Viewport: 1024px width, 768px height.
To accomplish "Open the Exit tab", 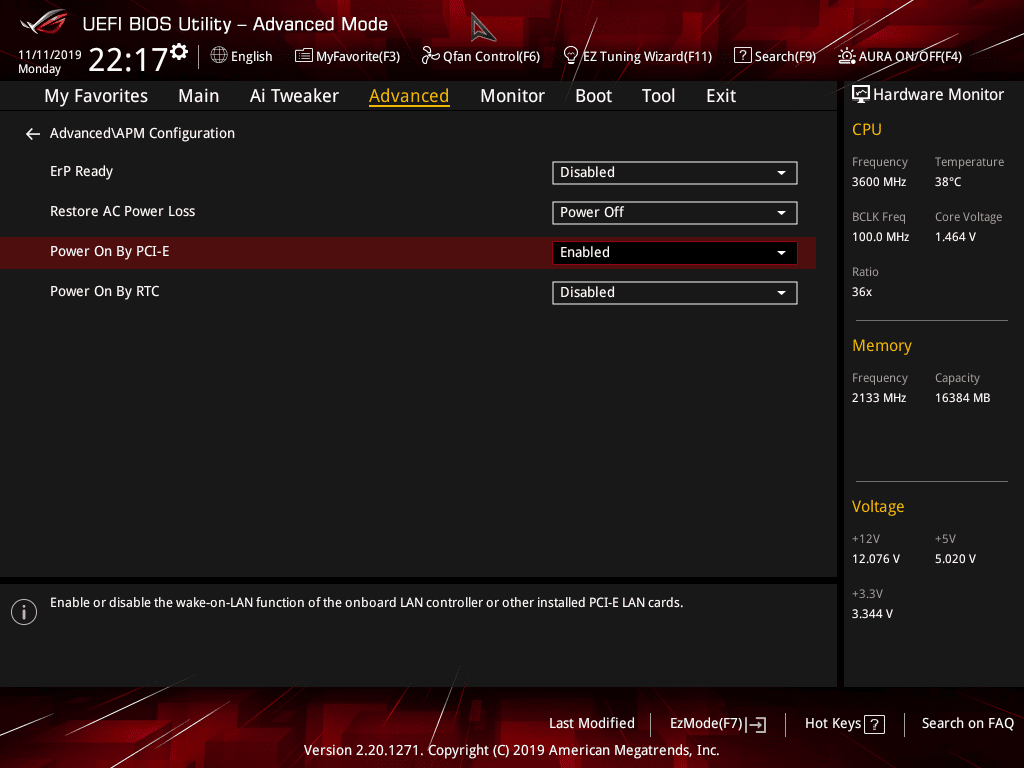I will coord(721,96).
